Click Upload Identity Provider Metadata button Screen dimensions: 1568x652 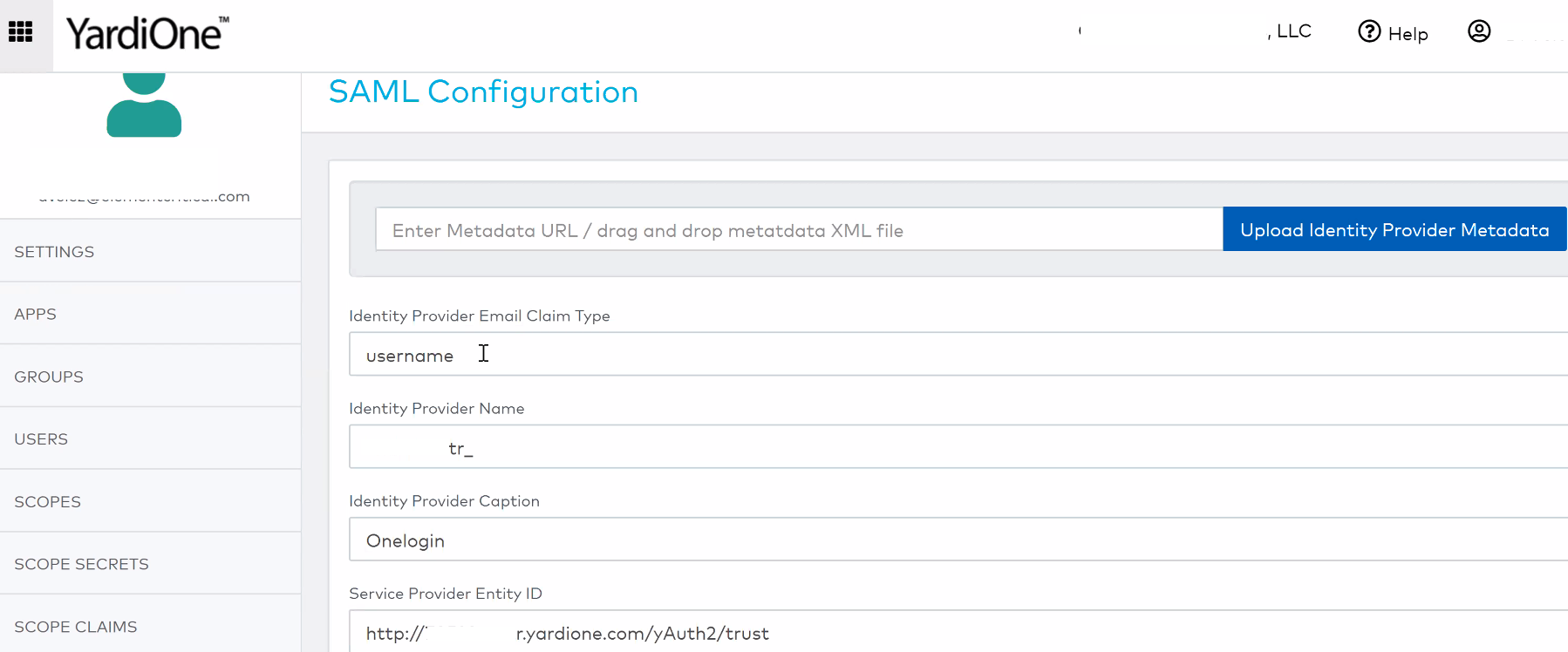point(1394,229)
